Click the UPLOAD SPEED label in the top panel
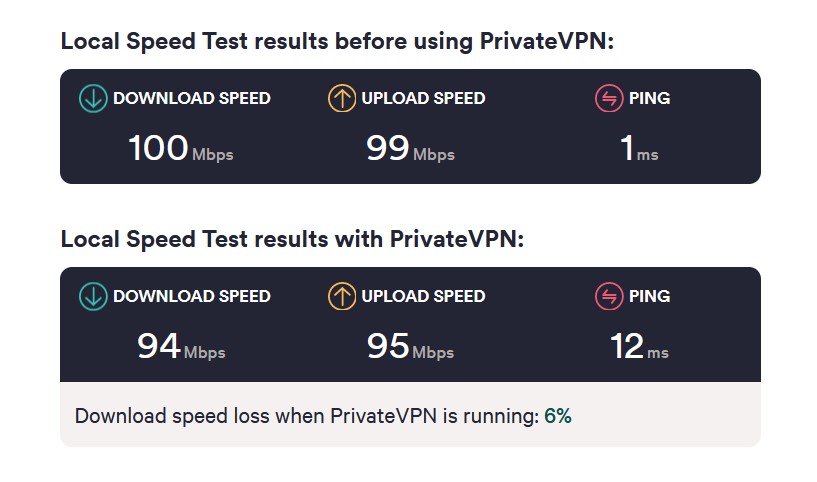 pos(423,98)
